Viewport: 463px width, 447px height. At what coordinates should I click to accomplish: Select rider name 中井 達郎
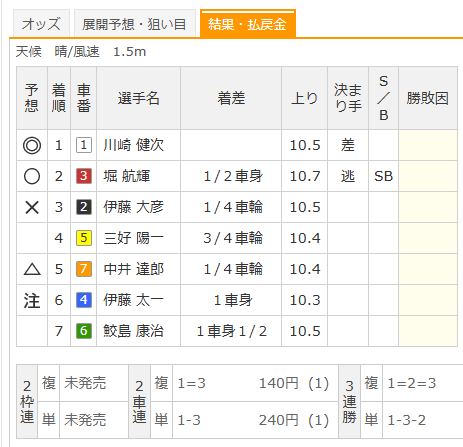pos(134,269)
